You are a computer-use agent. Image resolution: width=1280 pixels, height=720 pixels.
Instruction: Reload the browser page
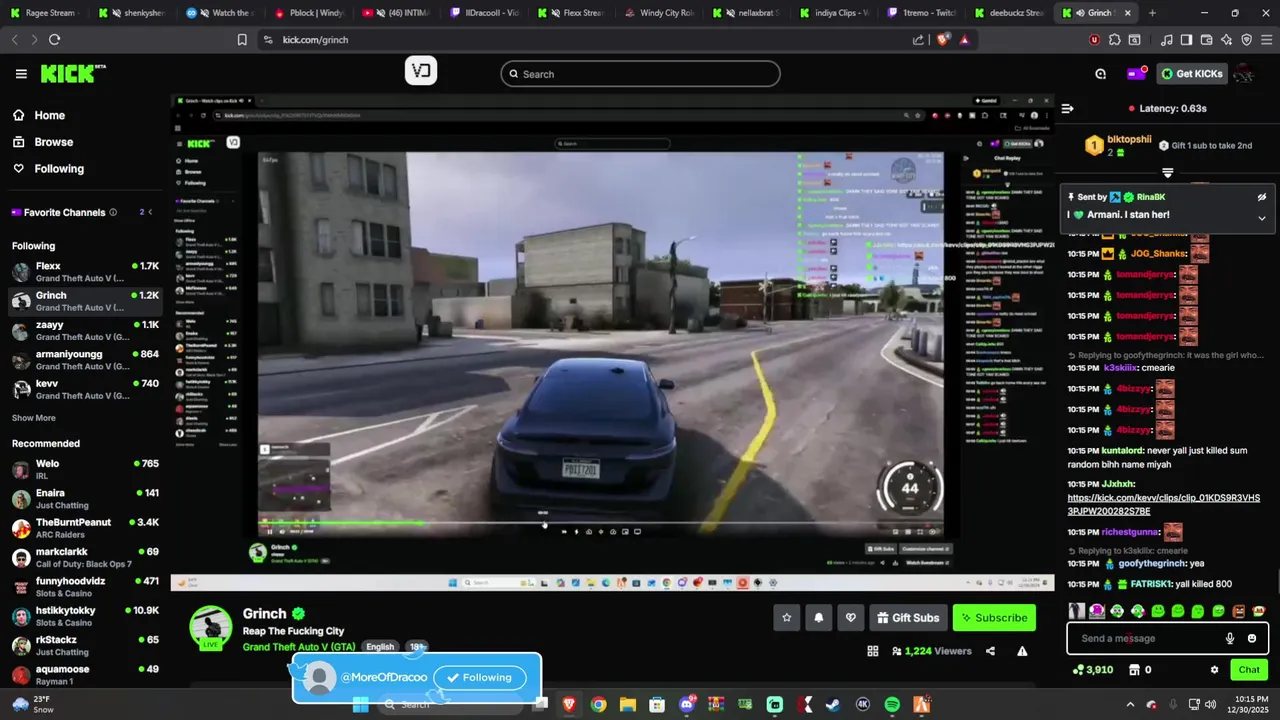coord(54,39)
